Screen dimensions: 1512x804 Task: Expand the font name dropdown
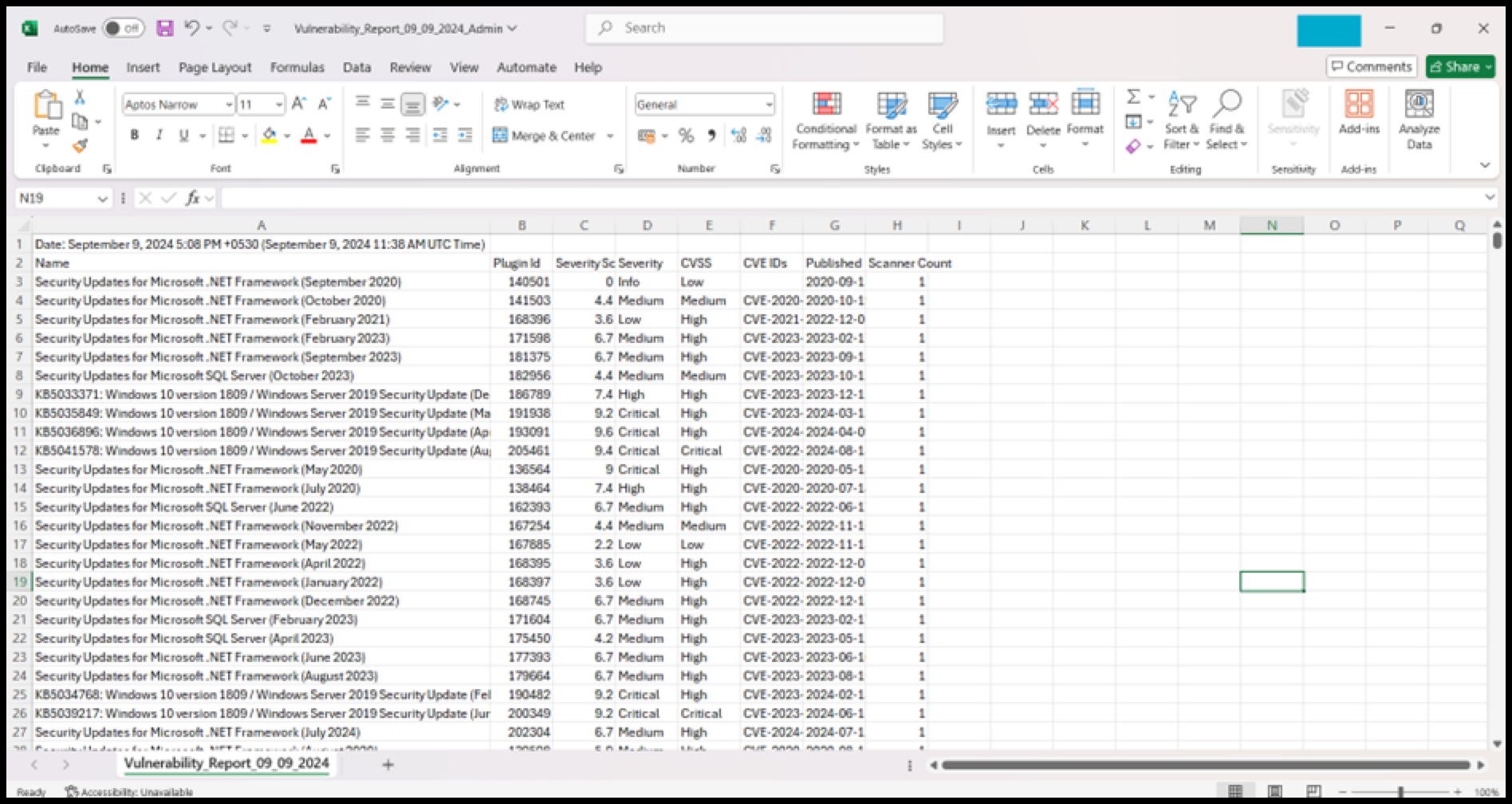pos(229,104)
